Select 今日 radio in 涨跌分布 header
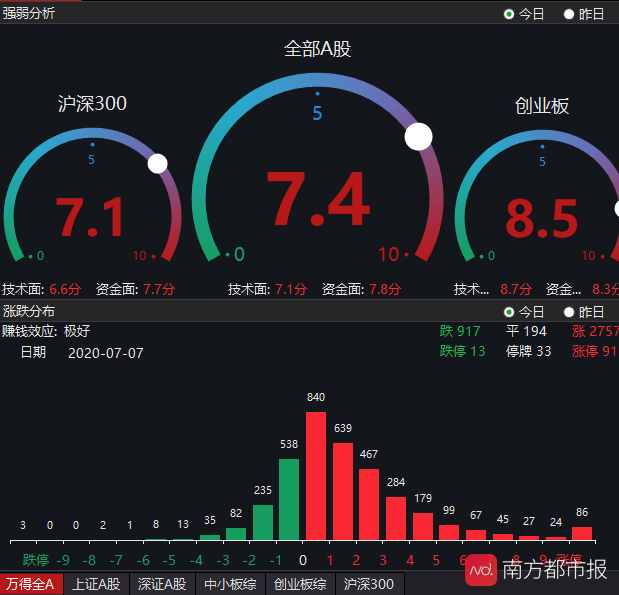 (x=509, y=312)
